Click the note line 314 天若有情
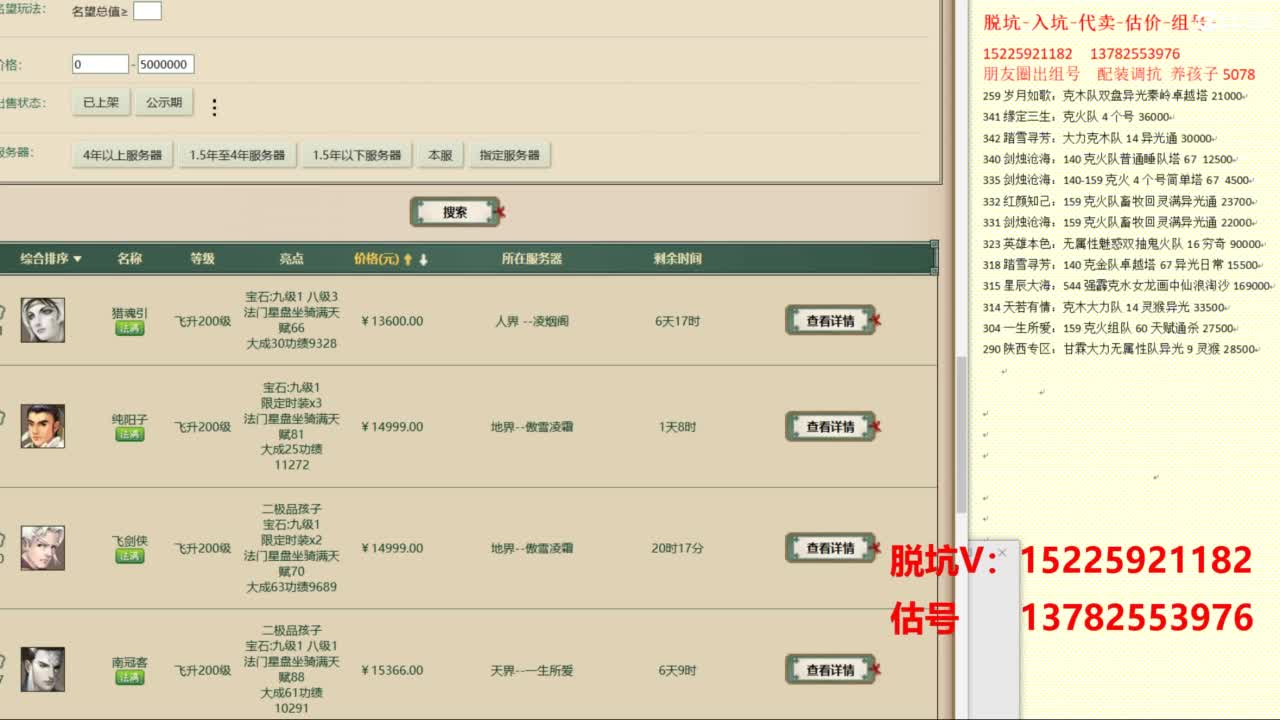Viewport: 1280px width, 720px height. [x=1107, y=307]
